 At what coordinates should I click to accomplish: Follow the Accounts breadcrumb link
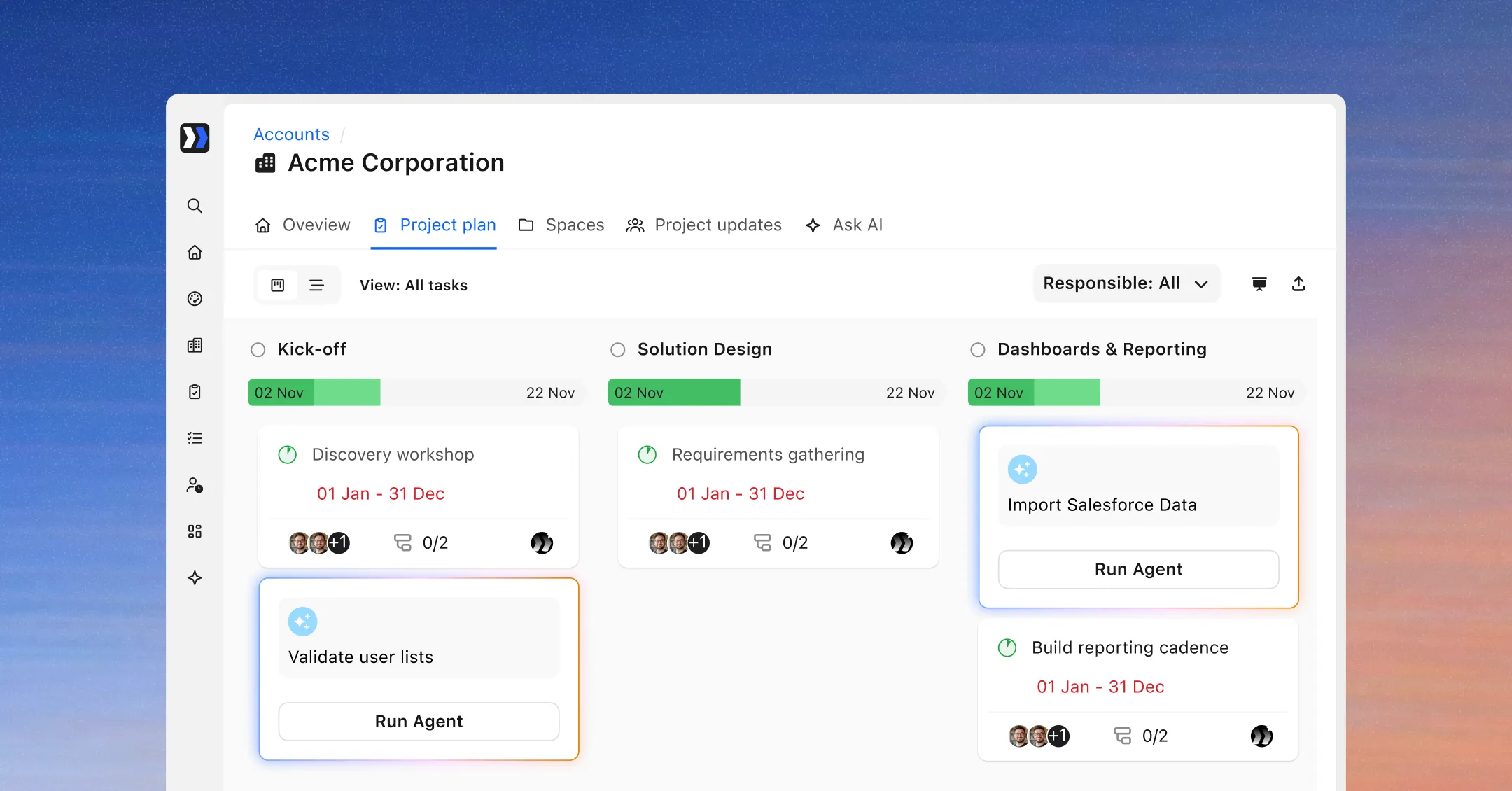point(291,134)
